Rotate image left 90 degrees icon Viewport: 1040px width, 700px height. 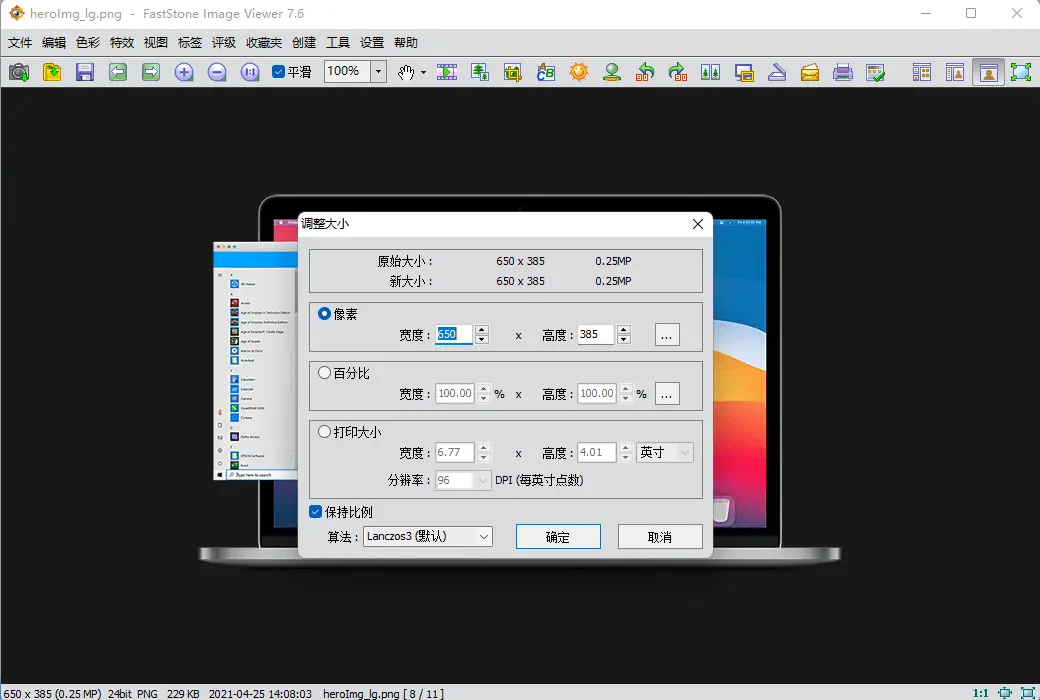645,72
